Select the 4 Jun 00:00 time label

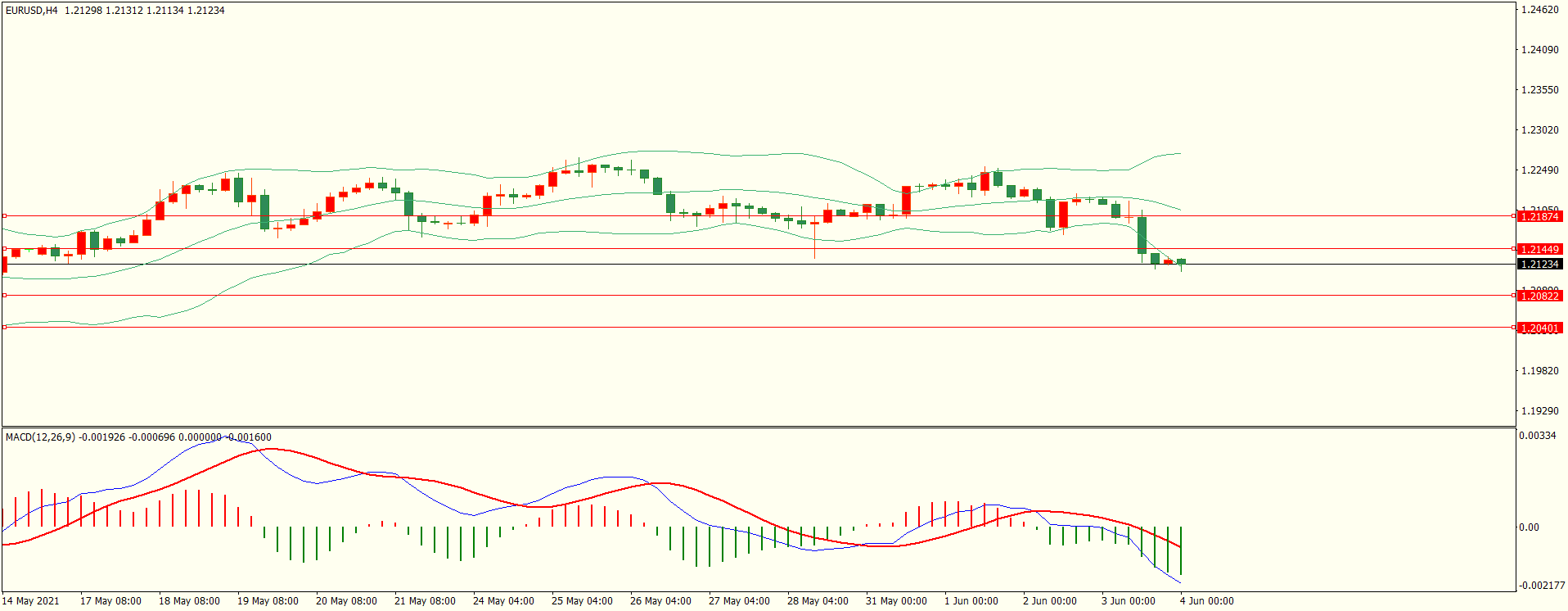[1206, 601]
